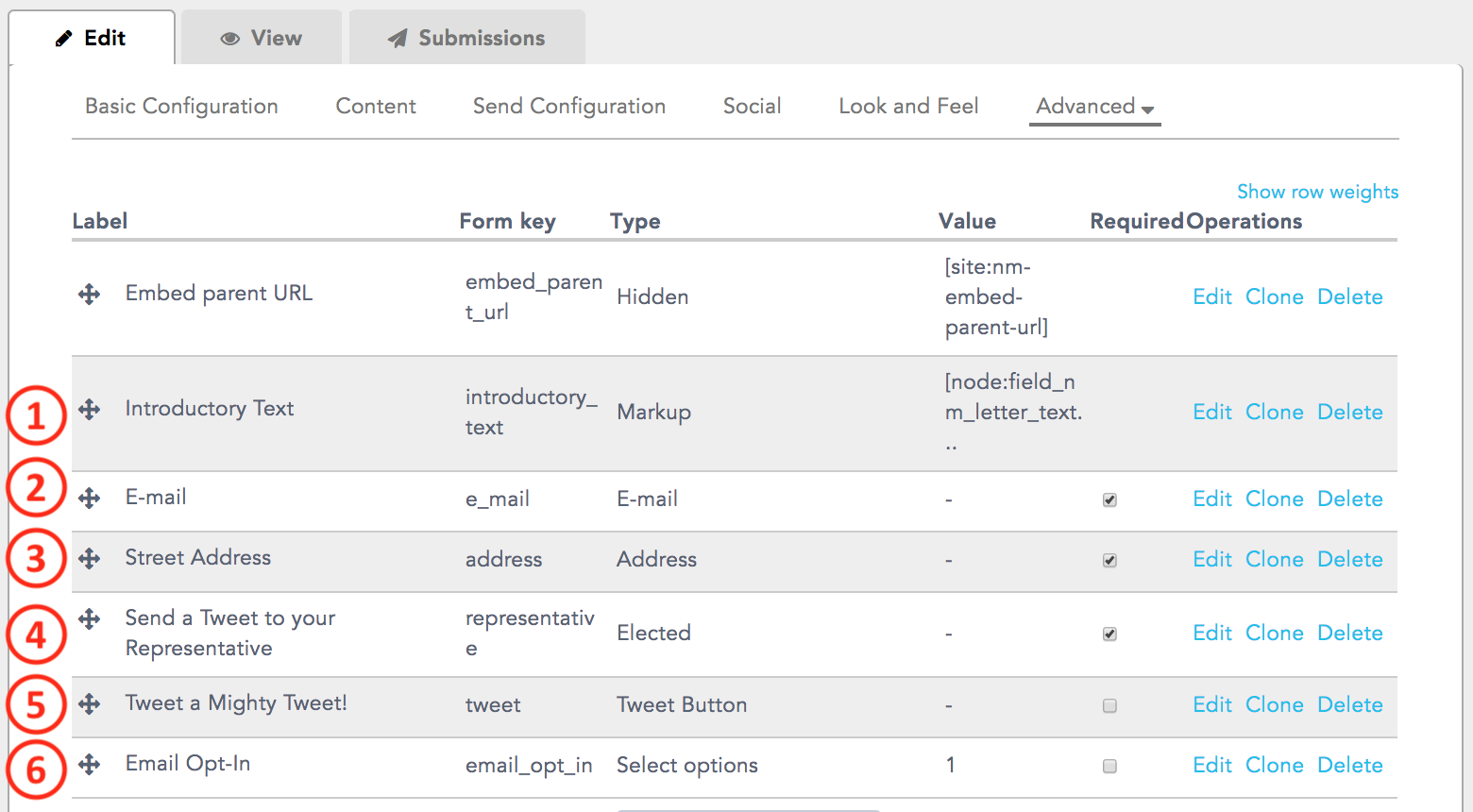This screenshot has height=812, width=1473.
Task: Click the pencil icon on Edit tab
Action: pyautogui.click(x=63, y=39)
